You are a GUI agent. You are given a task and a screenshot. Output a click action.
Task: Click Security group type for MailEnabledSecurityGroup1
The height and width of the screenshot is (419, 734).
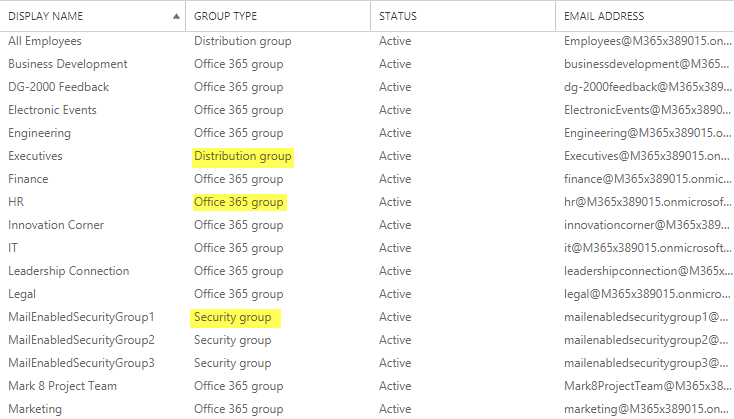pyautogui.click(x=233, y=317)
